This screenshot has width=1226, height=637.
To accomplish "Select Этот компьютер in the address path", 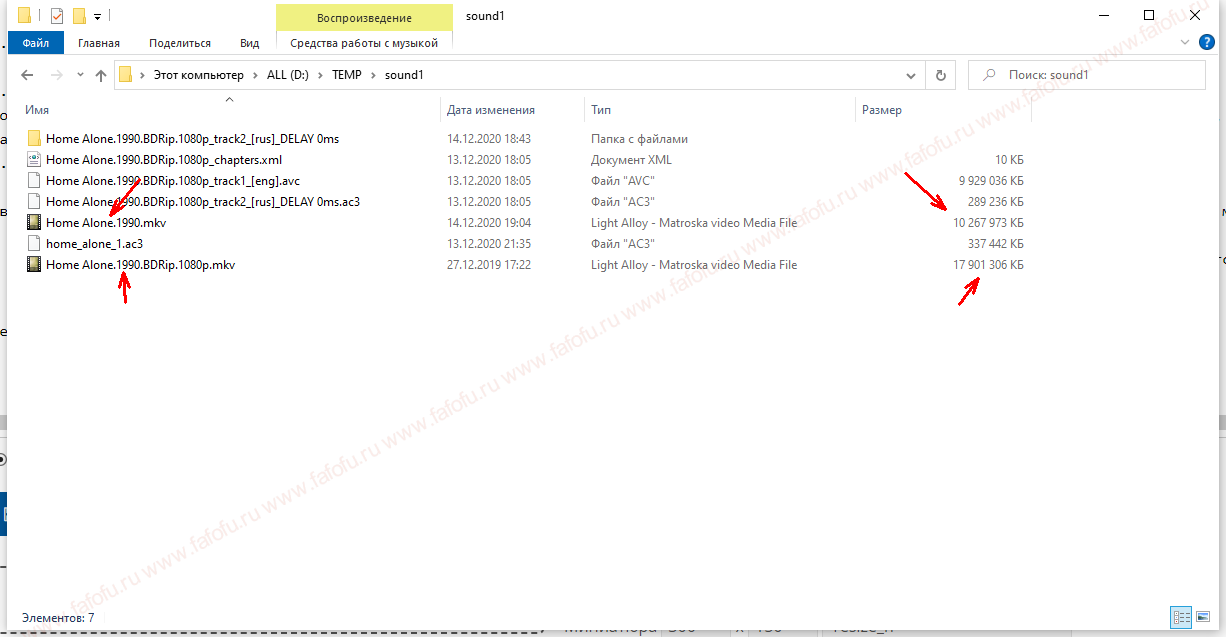I will click(x=198, y=75).
